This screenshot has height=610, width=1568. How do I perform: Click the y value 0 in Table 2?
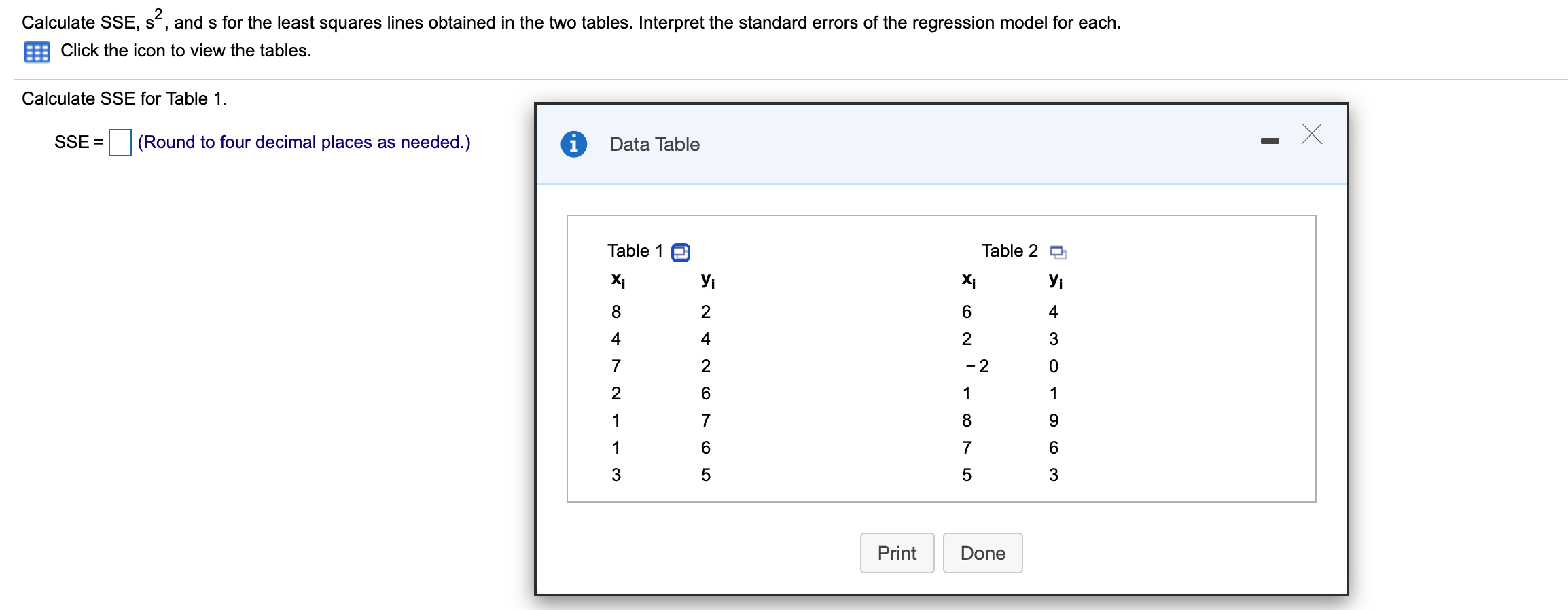pos(1053,366)
